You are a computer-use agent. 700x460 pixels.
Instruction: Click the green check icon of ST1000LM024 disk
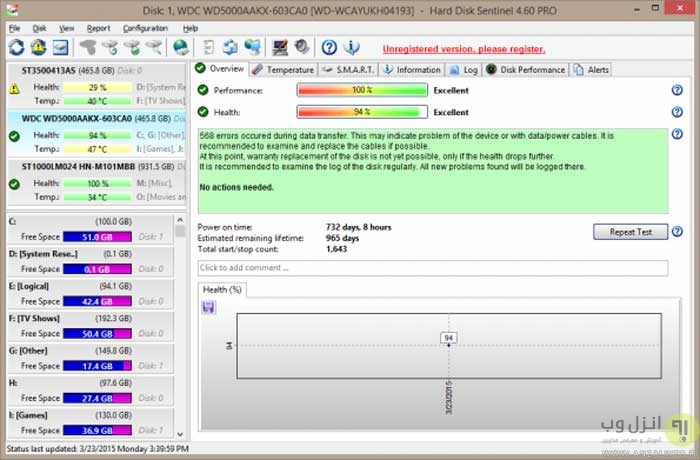[14, 184]
